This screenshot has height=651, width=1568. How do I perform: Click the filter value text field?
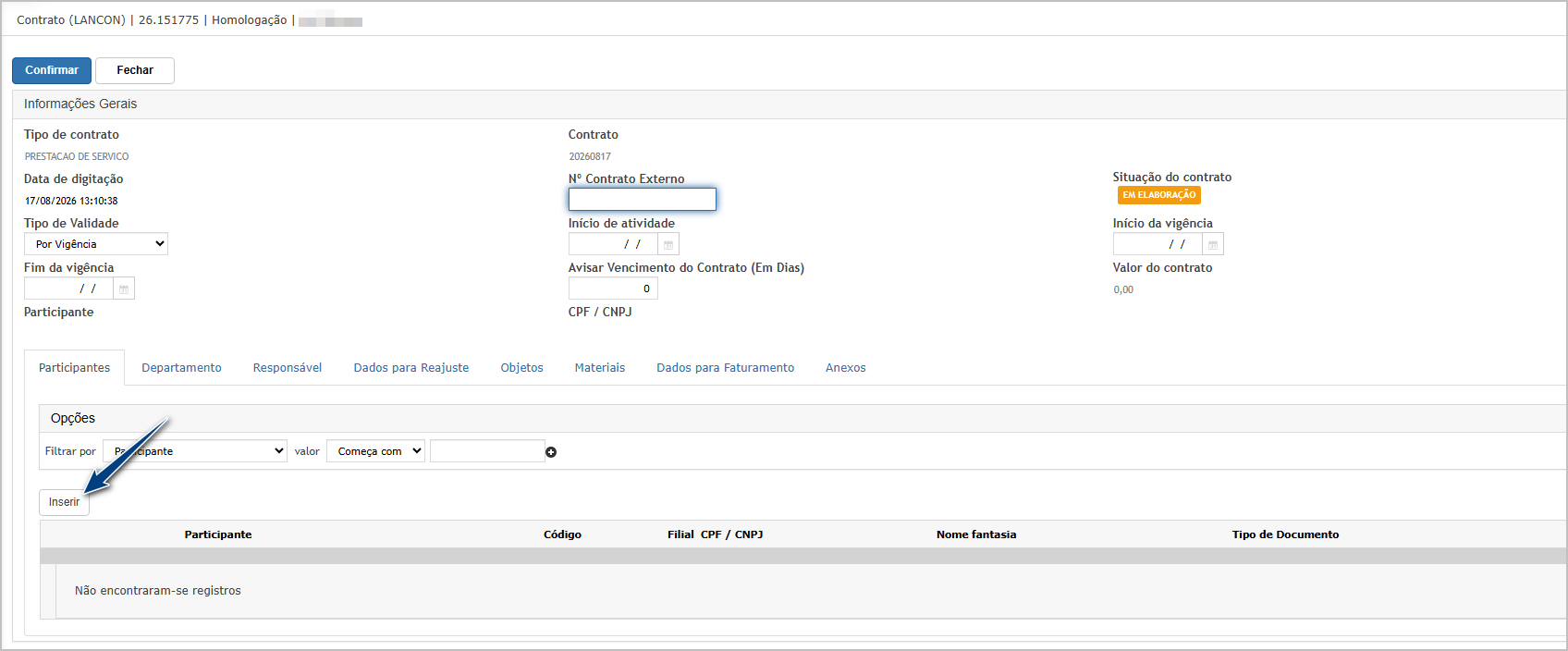coord(487,451)
